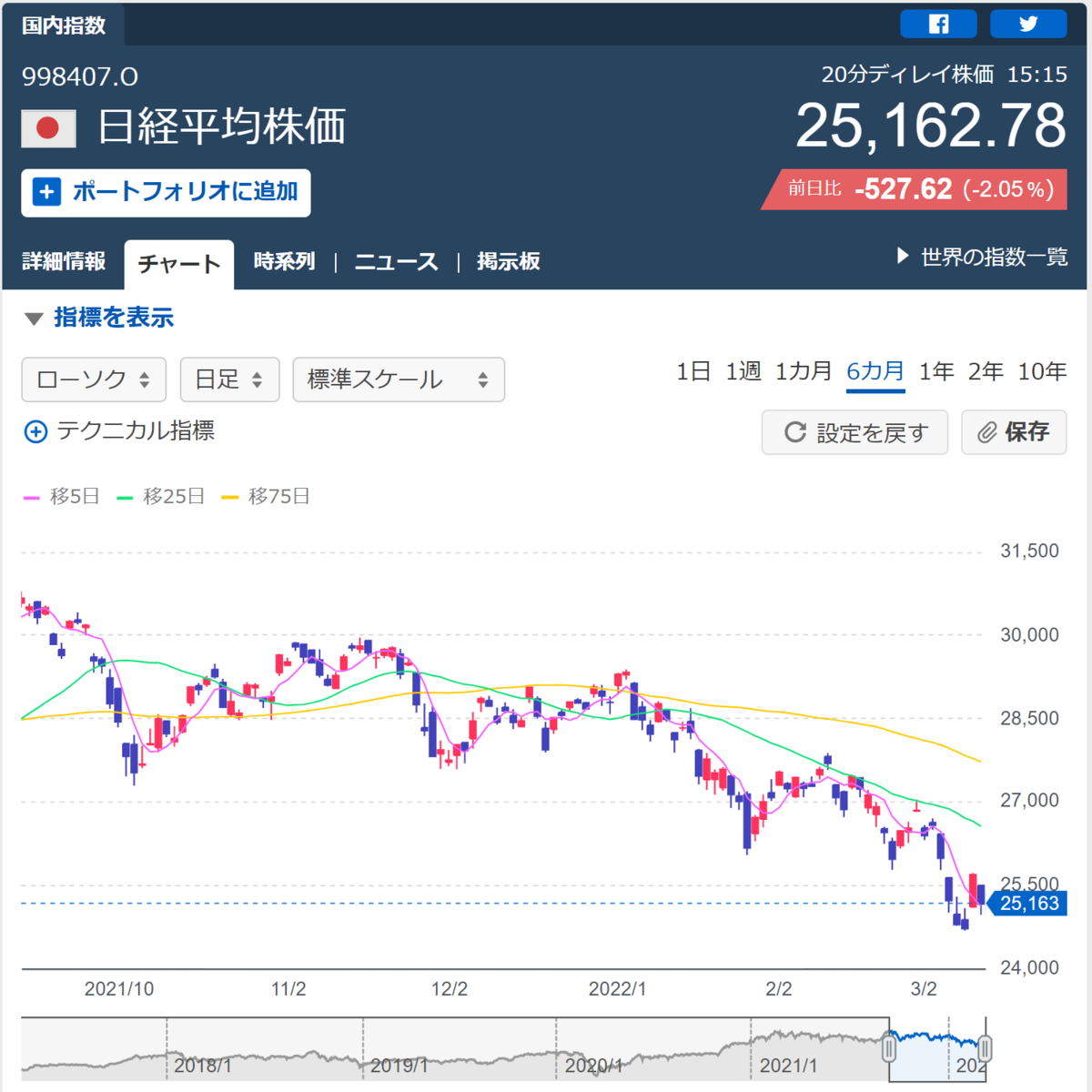Click the 2021/10 x-axis label
Screen dimensions: 1092x1092
coord(119,989)
